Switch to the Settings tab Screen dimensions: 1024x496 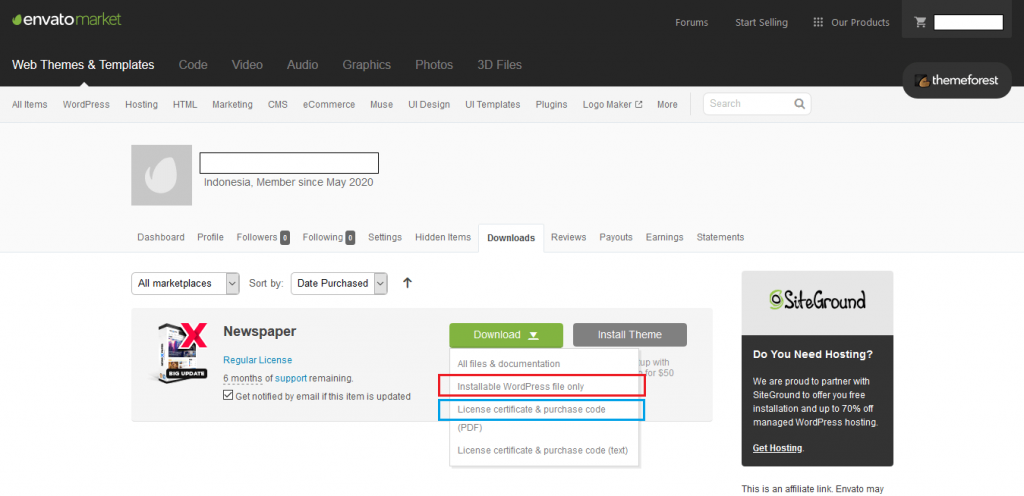click(385, 237)
